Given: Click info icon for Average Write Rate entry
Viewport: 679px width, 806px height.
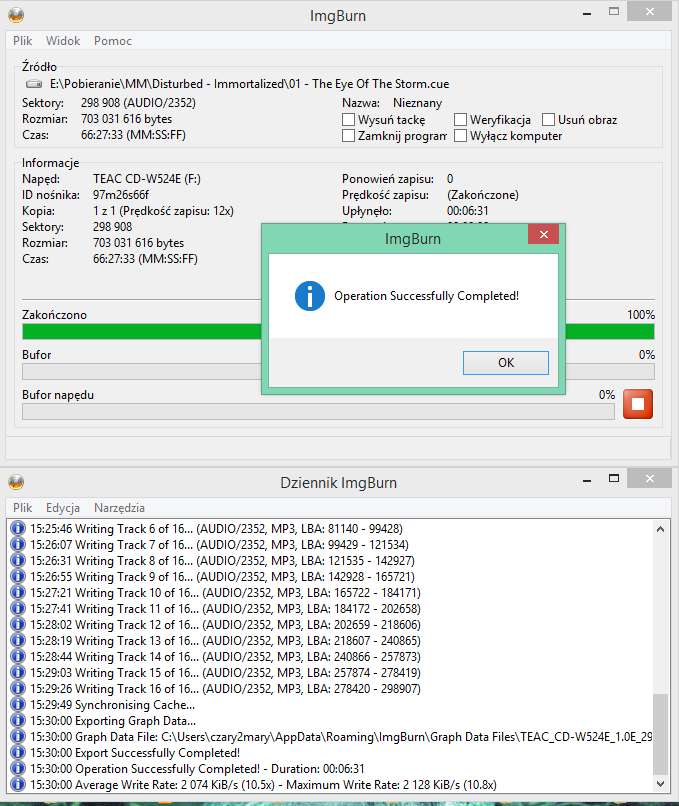Looking at the screenshot, I should (x=17, y=784).
